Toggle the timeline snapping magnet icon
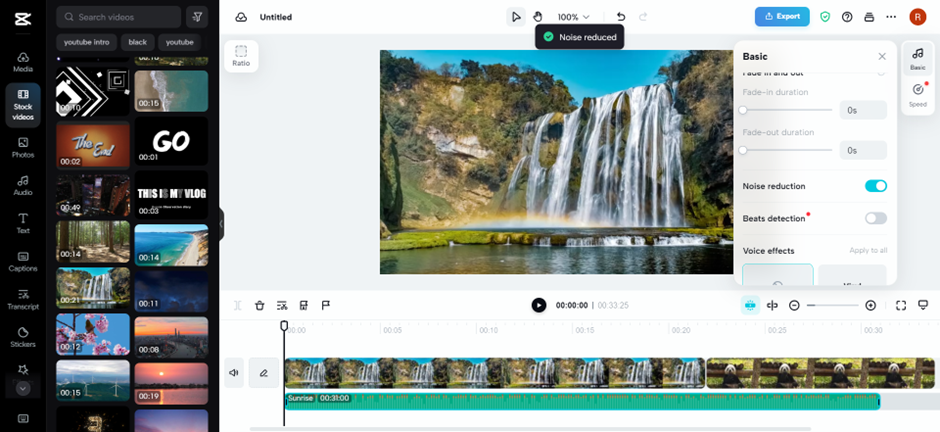The height and width of the screenshot is (432, 940). tap(750, 306)
